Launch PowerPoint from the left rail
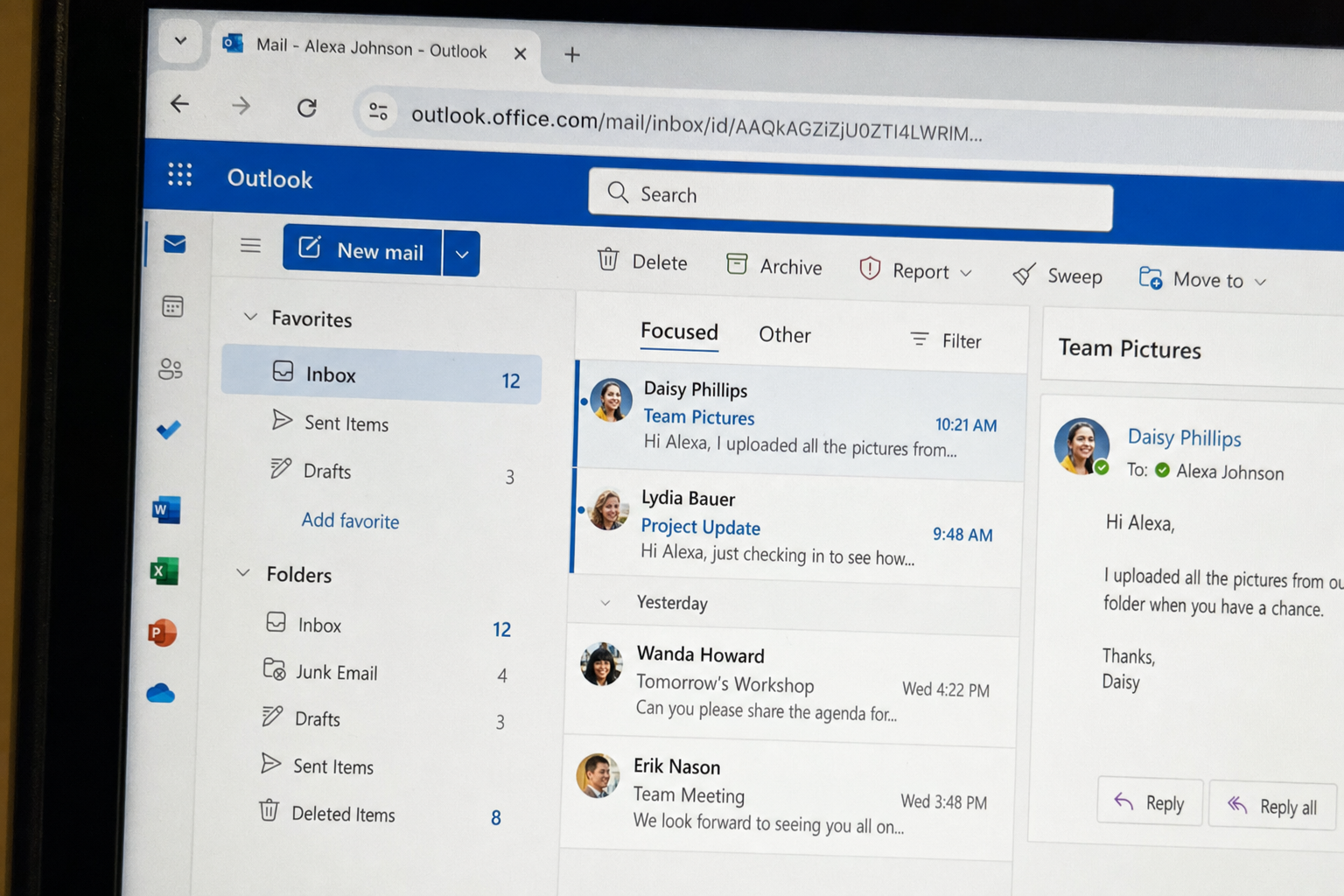The height and width of the screenshot is (896, 1344). tap(162, 632)
